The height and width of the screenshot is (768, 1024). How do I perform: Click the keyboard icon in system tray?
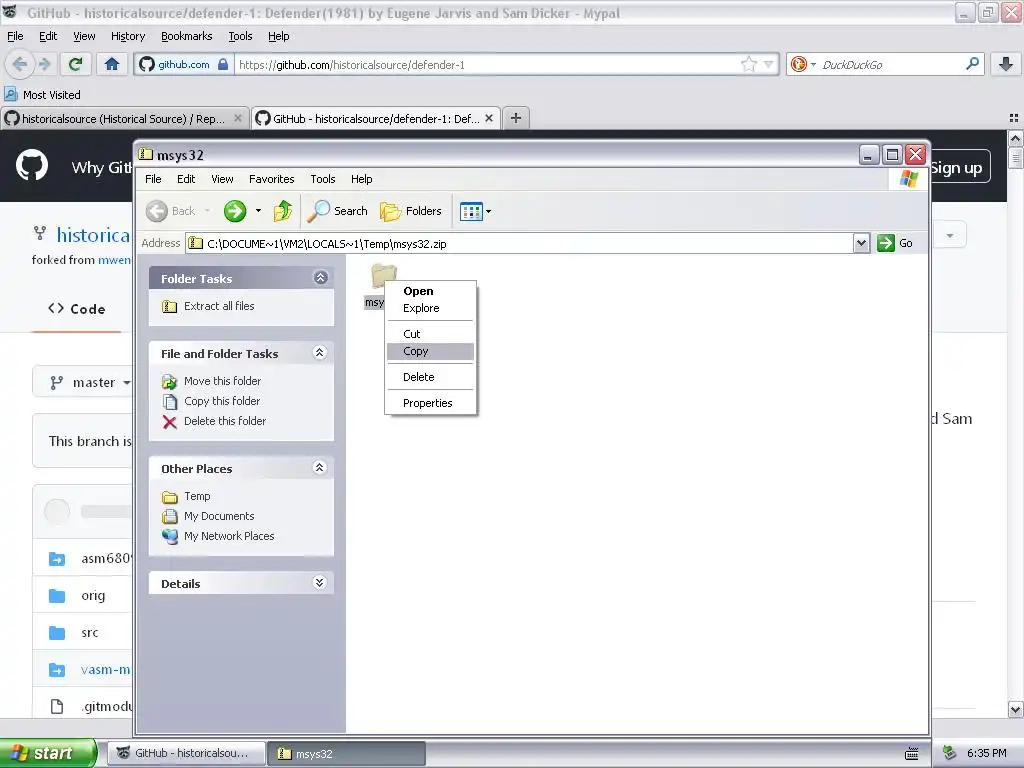912,753
